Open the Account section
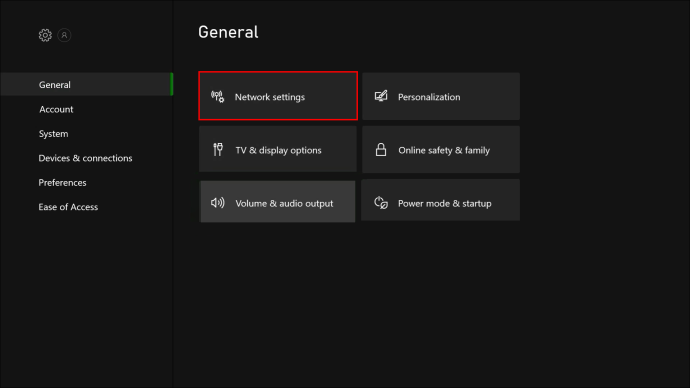The width and height of the screenshot is (690, 388). pos(56,109)
